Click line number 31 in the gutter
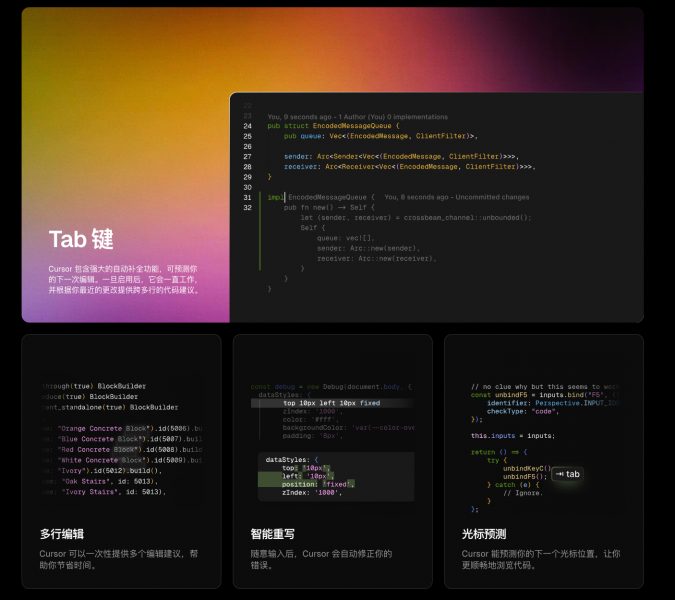The height and width of the screenshot is (600, 675). tap(248, 198)
